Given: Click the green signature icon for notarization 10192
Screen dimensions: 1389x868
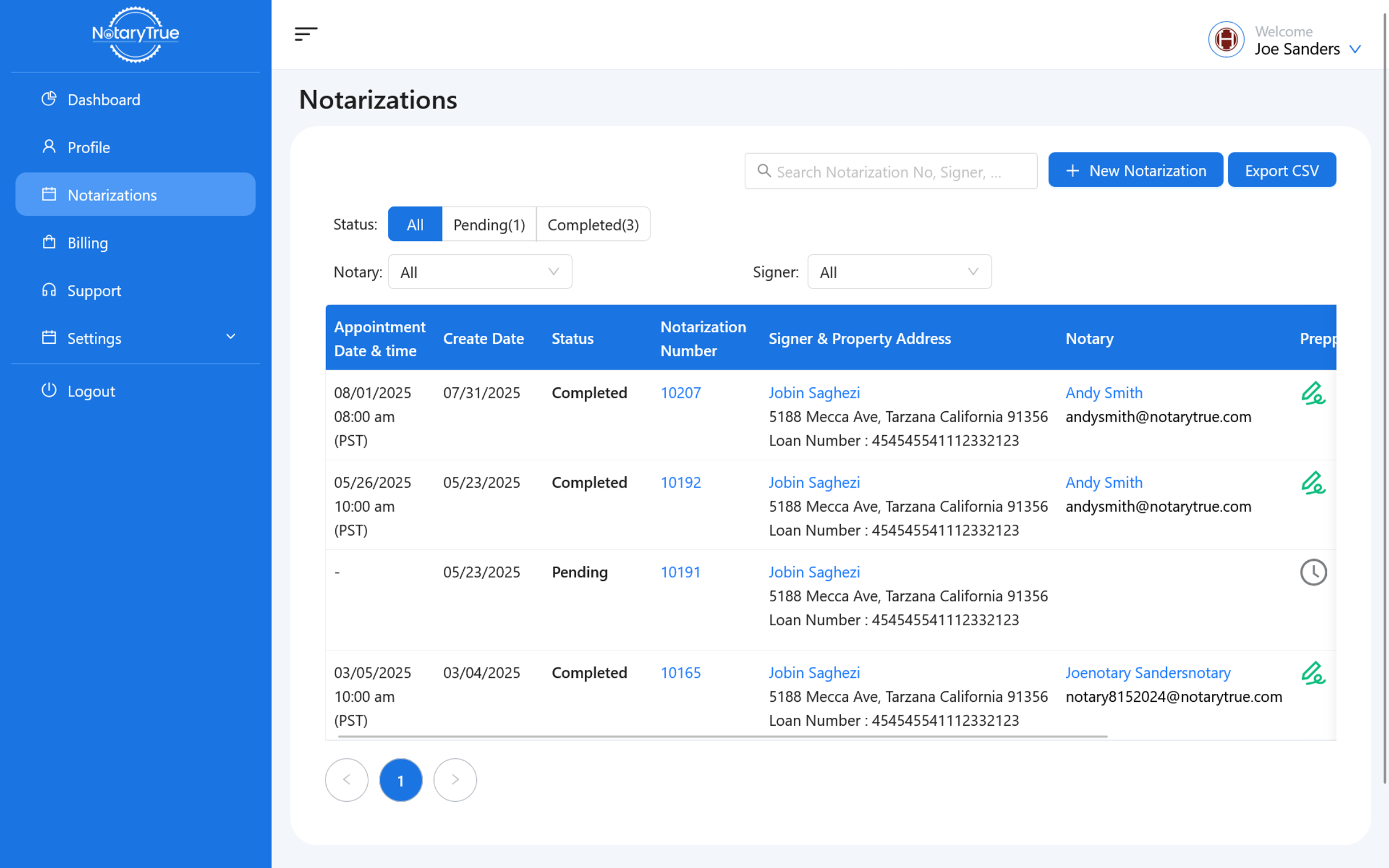Looking at the screenshot, I should (x=1312, y=483).
